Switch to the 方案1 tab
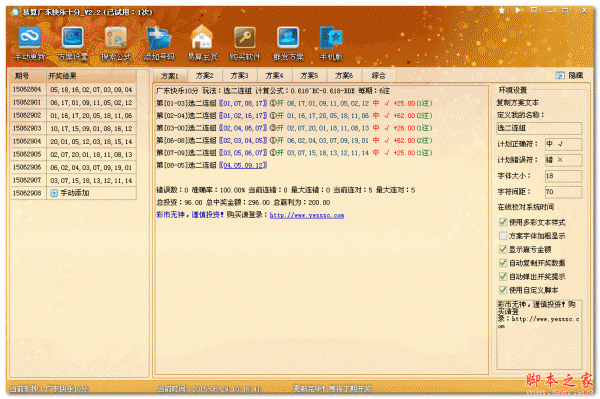Screen dimensions: 600x399 [170, 76]
